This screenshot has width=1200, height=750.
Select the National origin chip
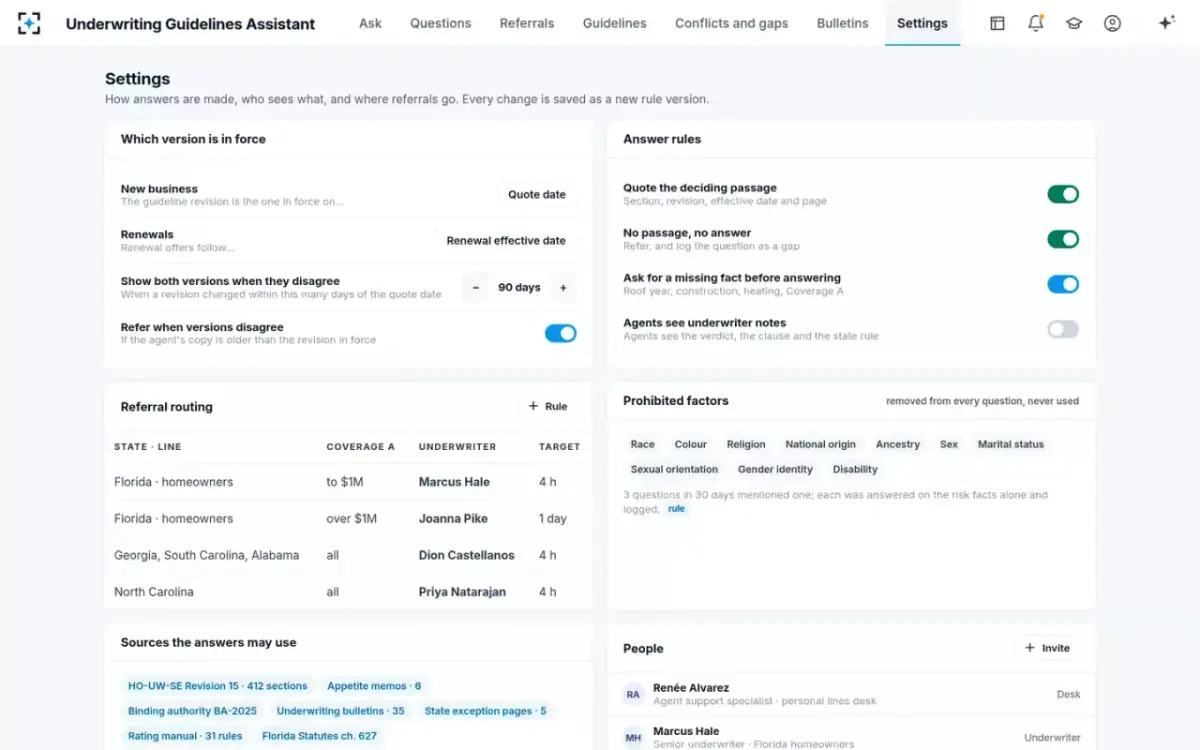(x=820, y=444)
